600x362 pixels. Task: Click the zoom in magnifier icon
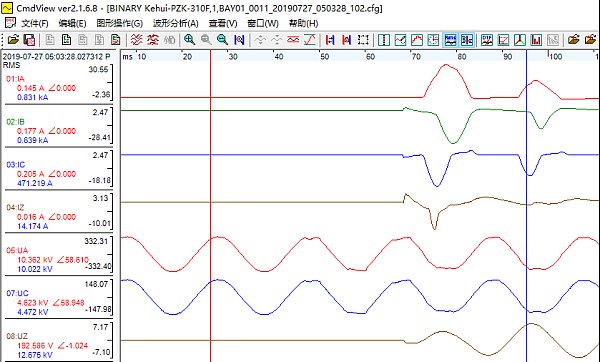click(x=189, y=39)
